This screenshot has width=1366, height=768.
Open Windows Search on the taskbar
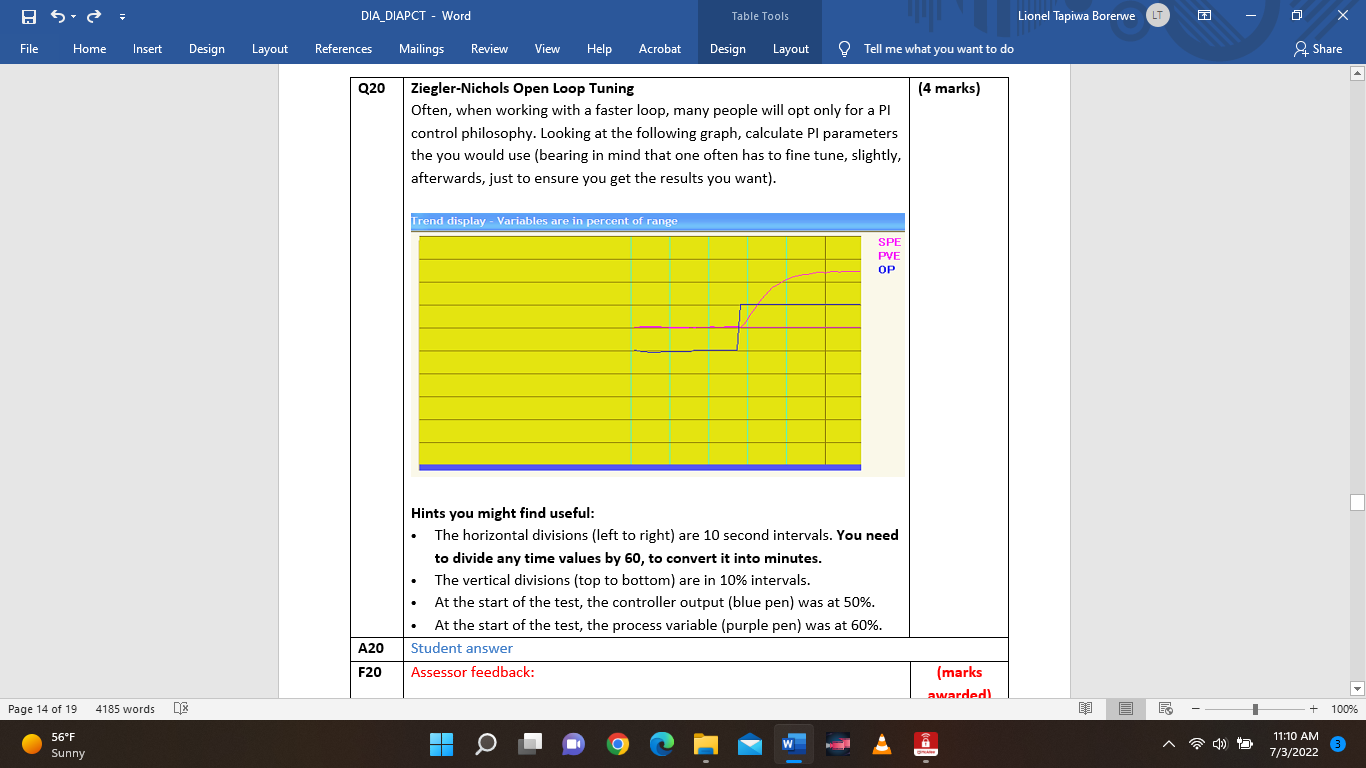pos(486,744)
